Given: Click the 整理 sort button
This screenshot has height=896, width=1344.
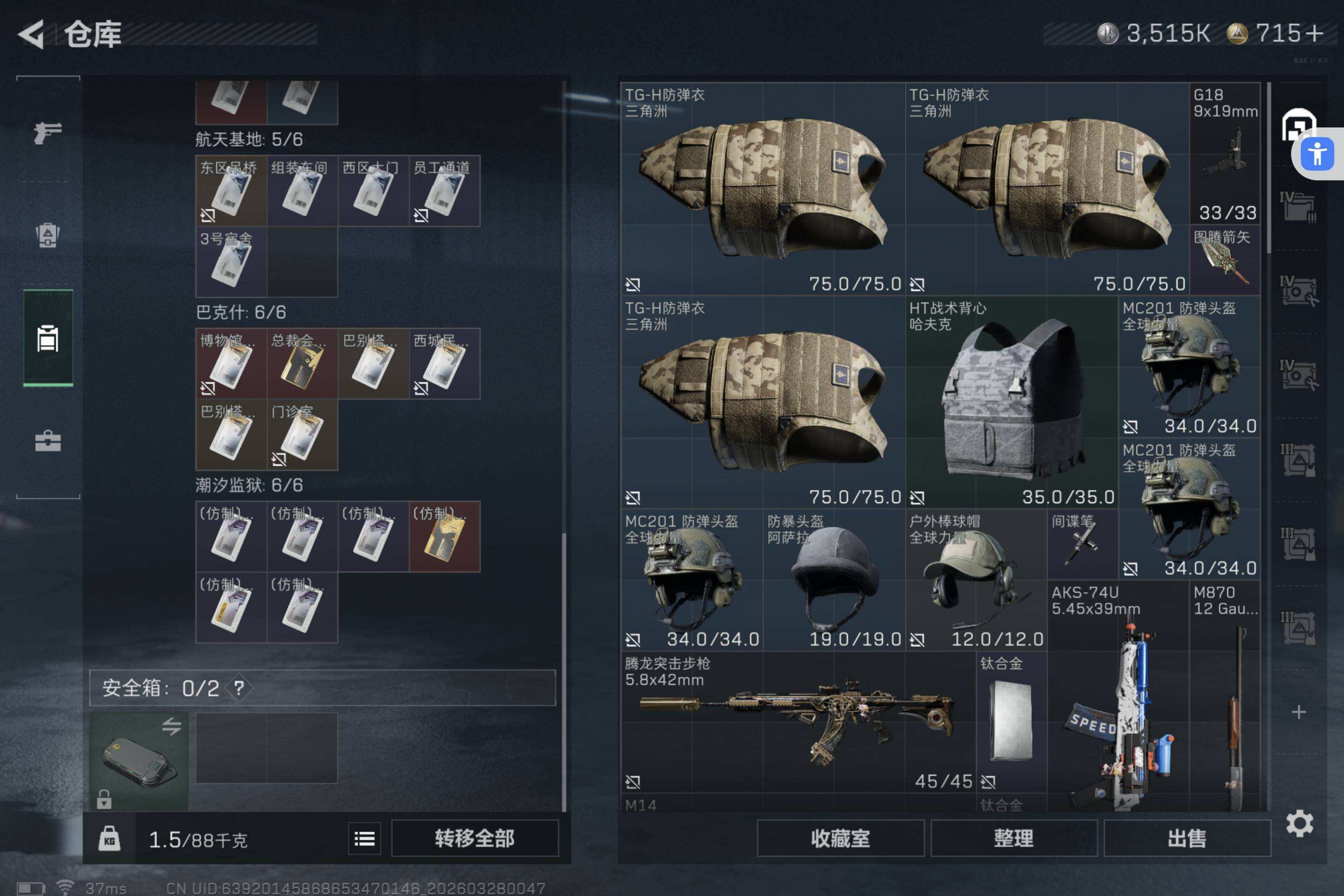Looking at the screenshot, I should pos(1014,838).
